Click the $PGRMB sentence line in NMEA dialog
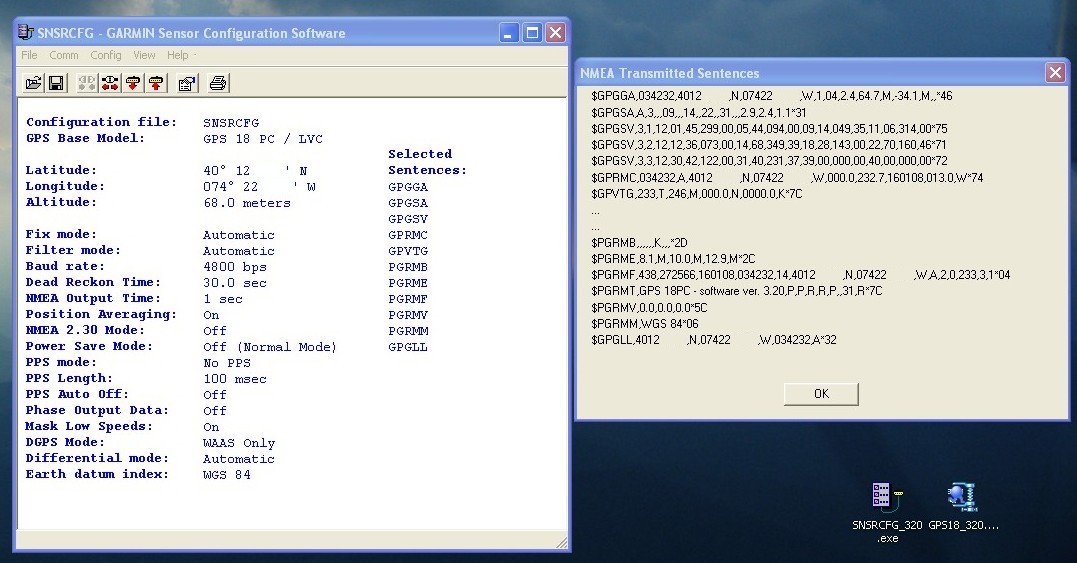This screenshot has width=1077, height=563. [639, 243]
